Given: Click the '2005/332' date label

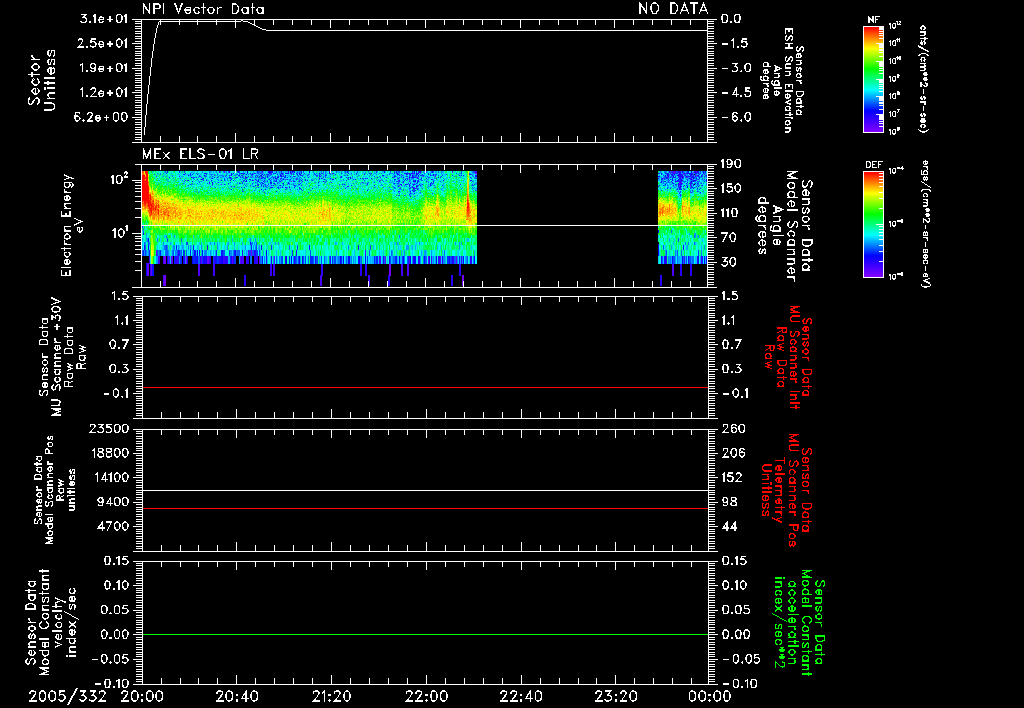Looking at the screenshot, I should coord(67,696).
